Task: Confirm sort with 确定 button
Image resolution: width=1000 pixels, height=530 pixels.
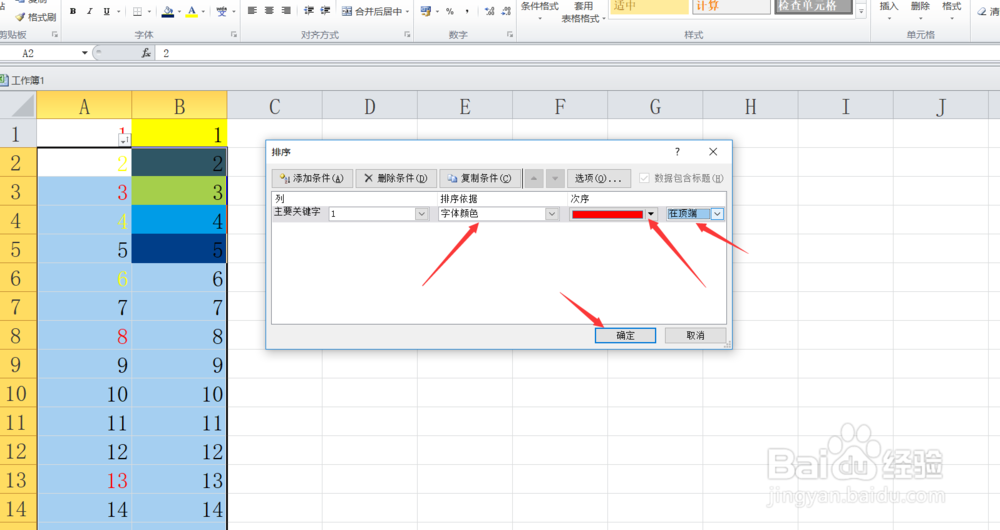Action: (x=625, y=335)
